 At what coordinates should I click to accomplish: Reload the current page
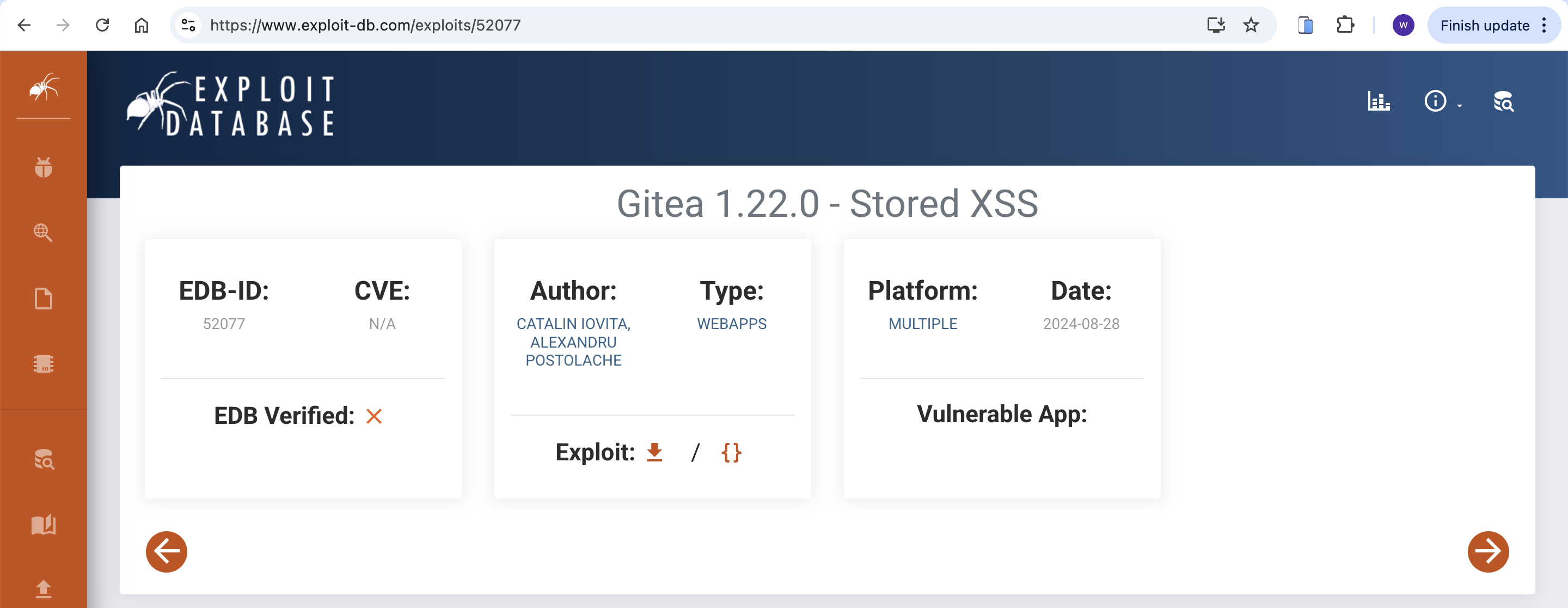click(102, 25)
